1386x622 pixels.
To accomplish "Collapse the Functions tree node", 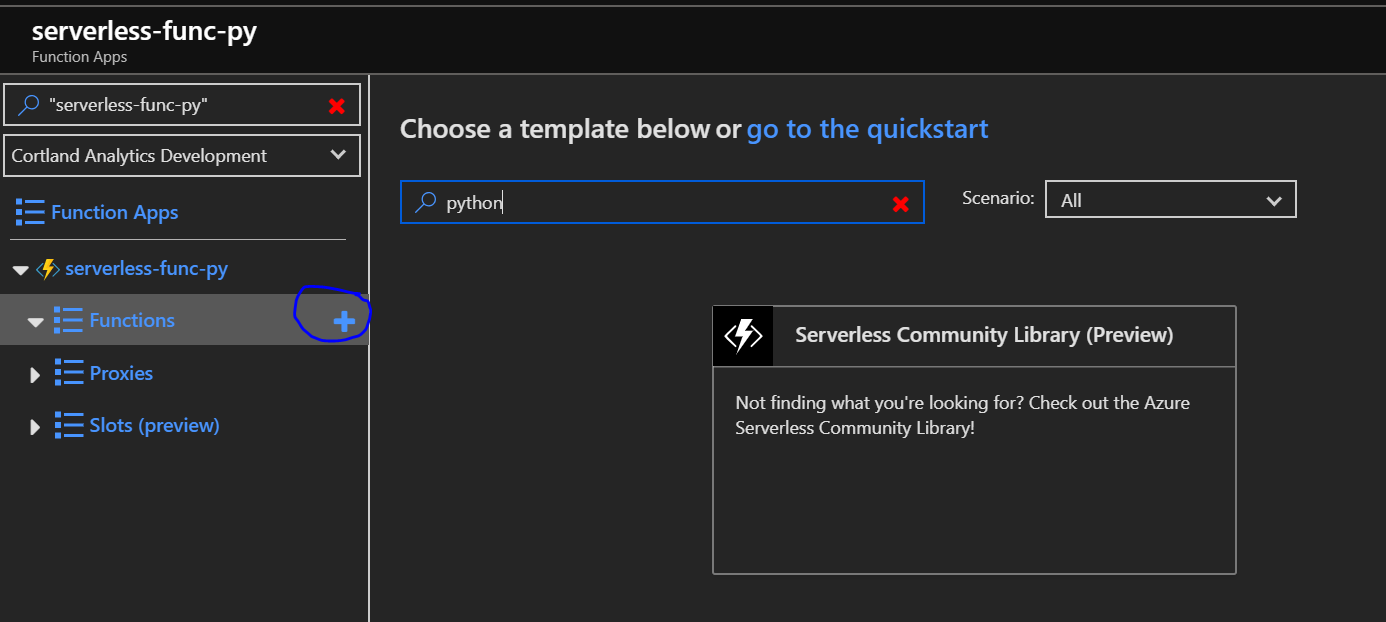I will pyautogui.click(x=35, y=320).
